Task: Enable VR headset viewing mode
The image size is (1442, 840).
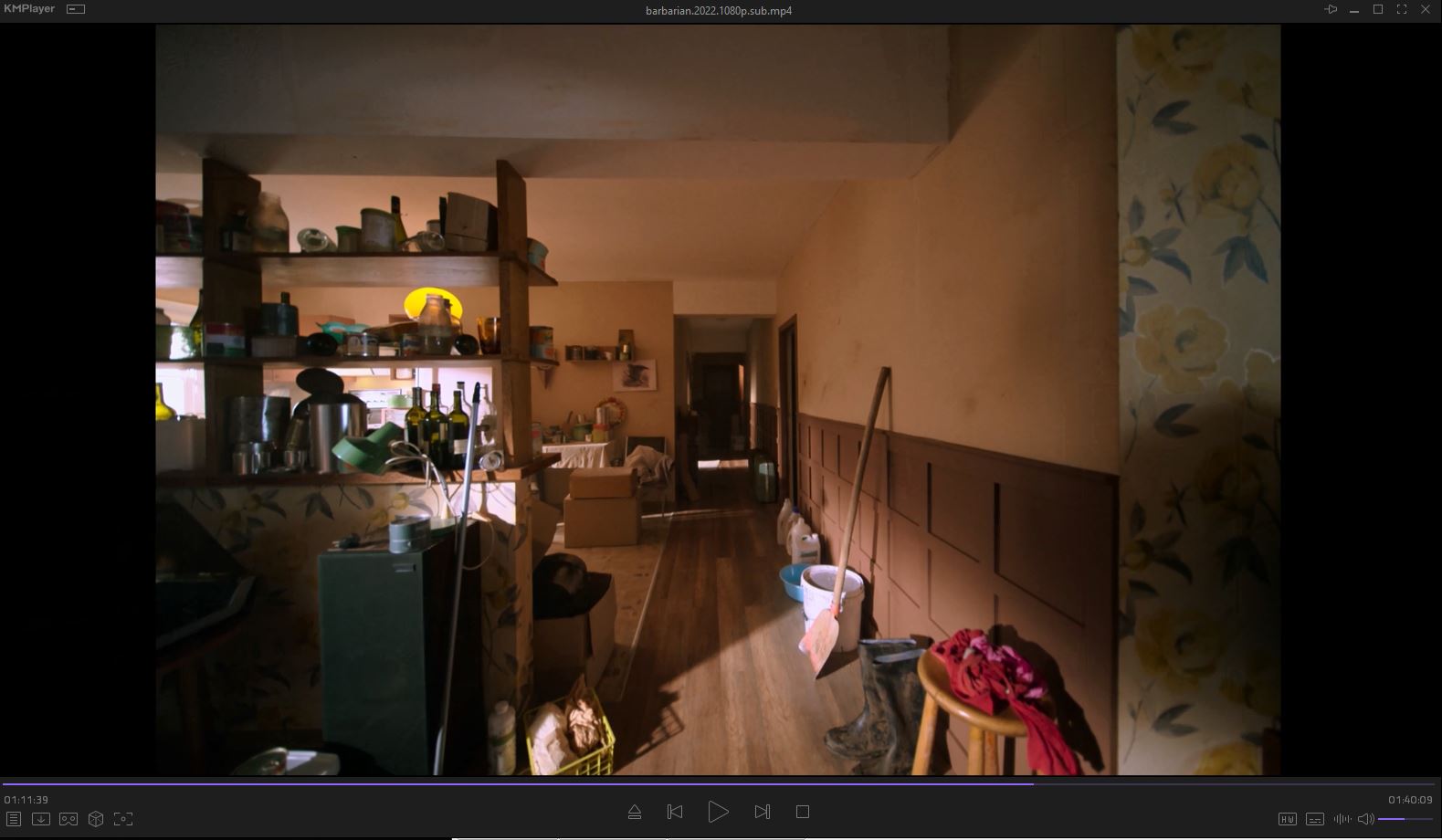Action: click(68, 819)
